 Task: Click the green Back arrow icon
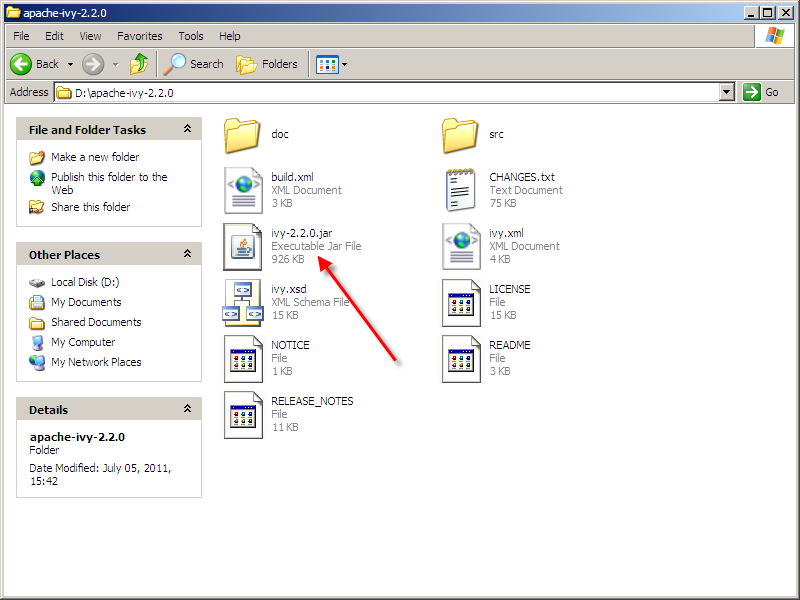click(21, 64)
